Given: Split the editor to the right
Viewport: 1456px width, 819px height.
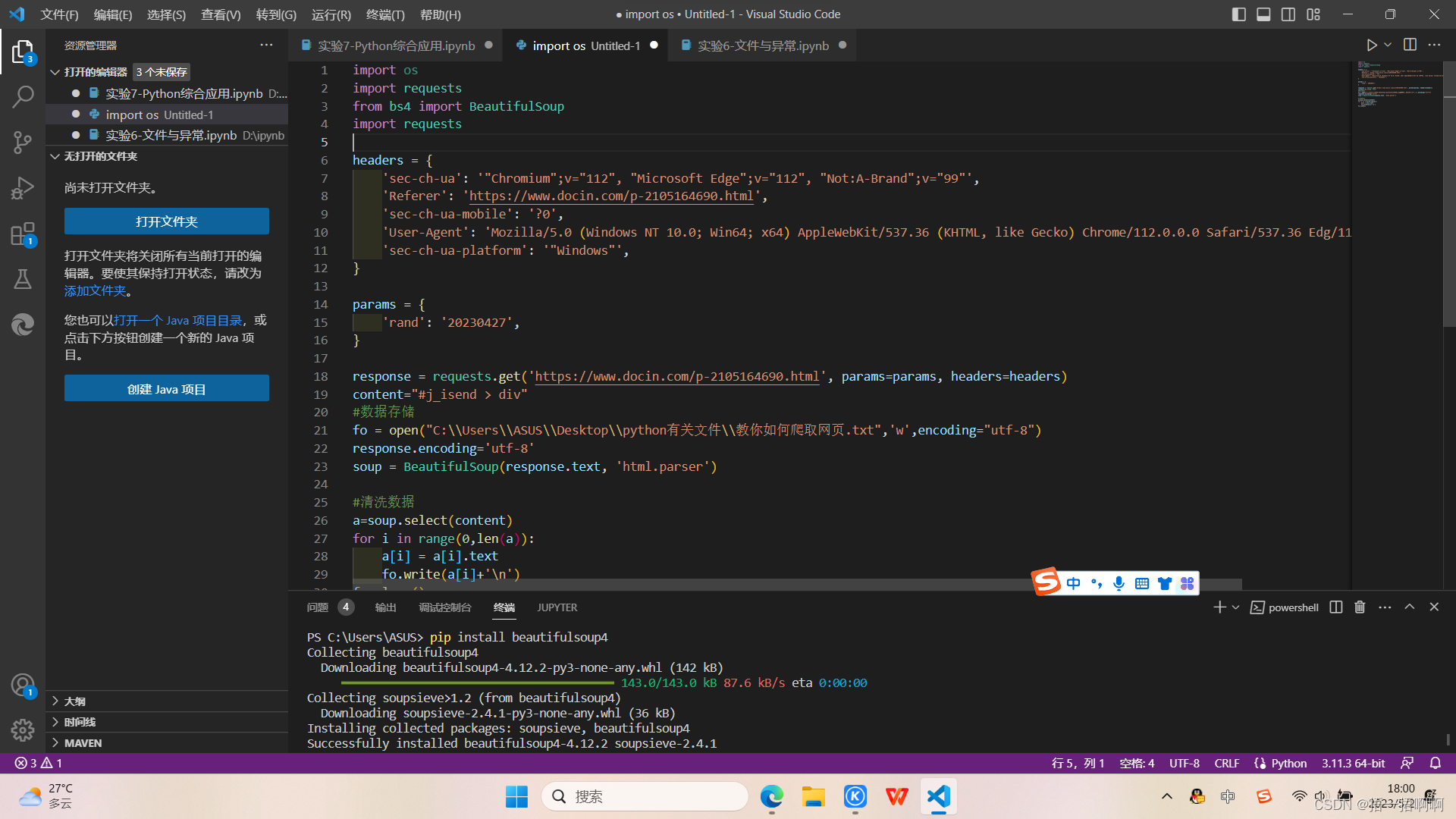Looking at the screenshot, I should coord(1410,45).
